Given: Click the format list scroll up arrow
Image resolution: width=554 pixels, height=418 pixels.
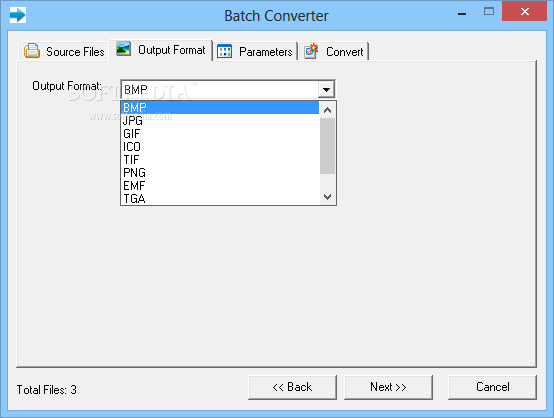Looking at the screenshot, I should (328, 110).
